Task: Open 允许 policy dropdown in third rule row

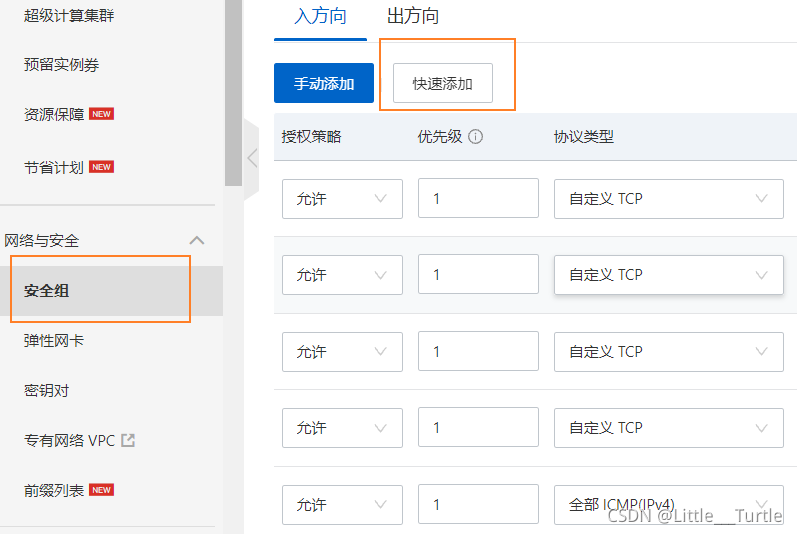Action: tap(342, 352)
